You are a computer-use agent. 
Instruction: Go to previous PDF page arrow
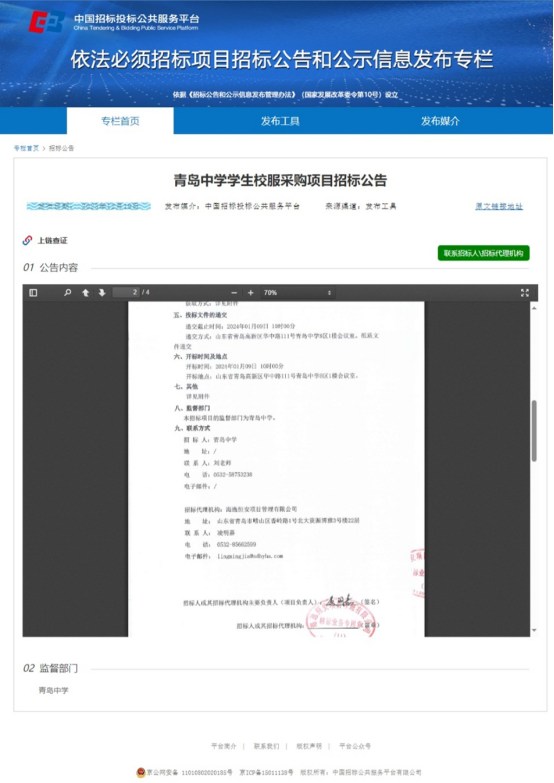[x=85, y=293]
